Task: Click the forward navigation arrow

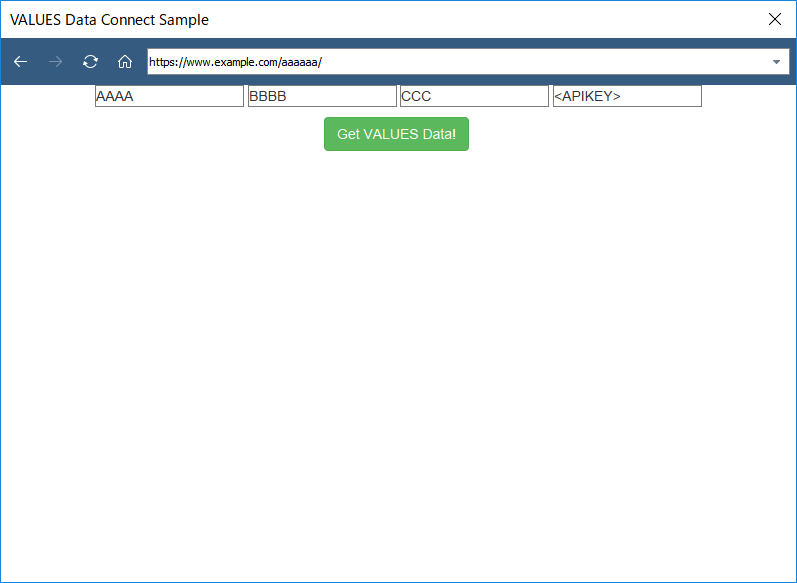Action: (x=55, y=62)
